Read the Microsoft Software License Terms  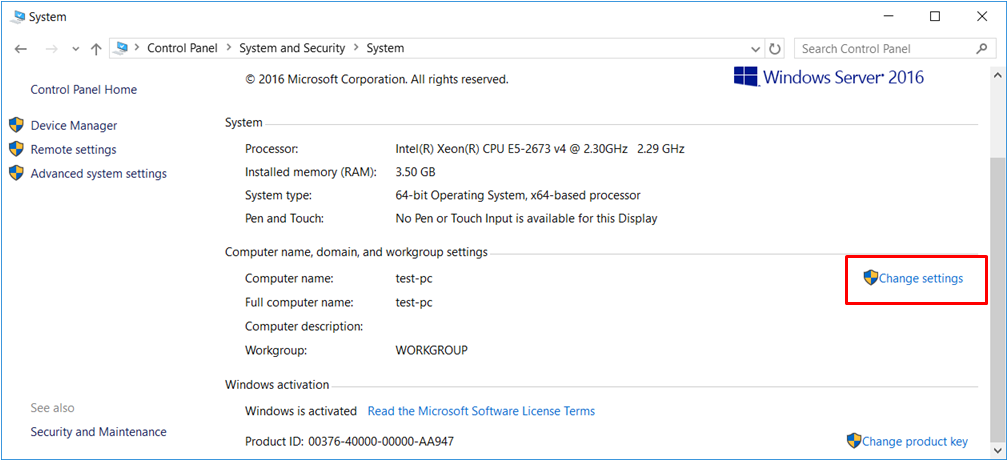(x=481, y=411)
